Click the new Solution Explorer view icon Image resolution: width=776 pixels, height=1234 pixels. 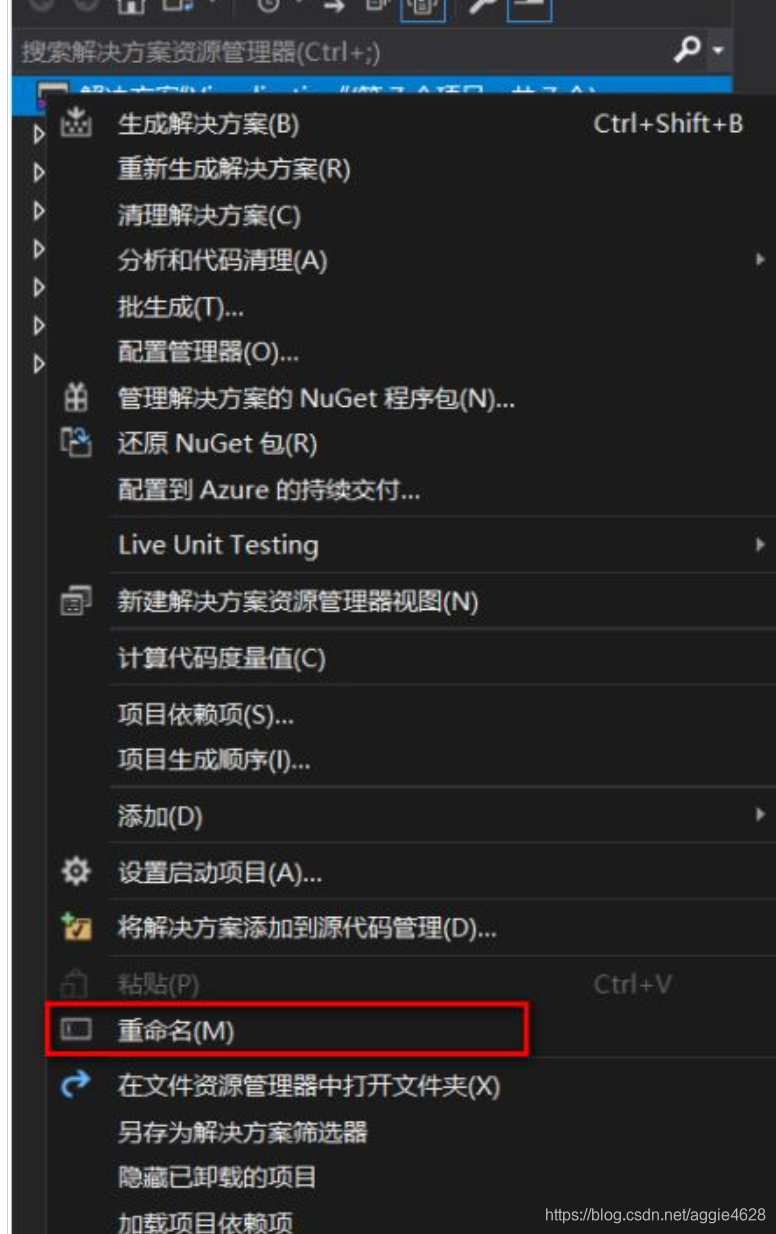76,601
